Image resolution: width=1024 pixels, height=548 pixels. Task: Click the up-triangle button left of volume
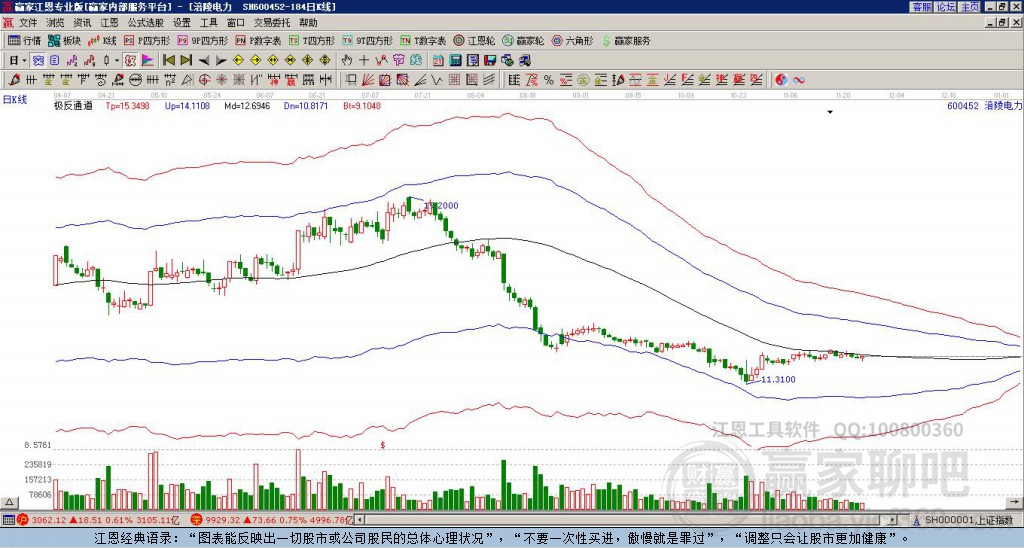coord(8,502)
